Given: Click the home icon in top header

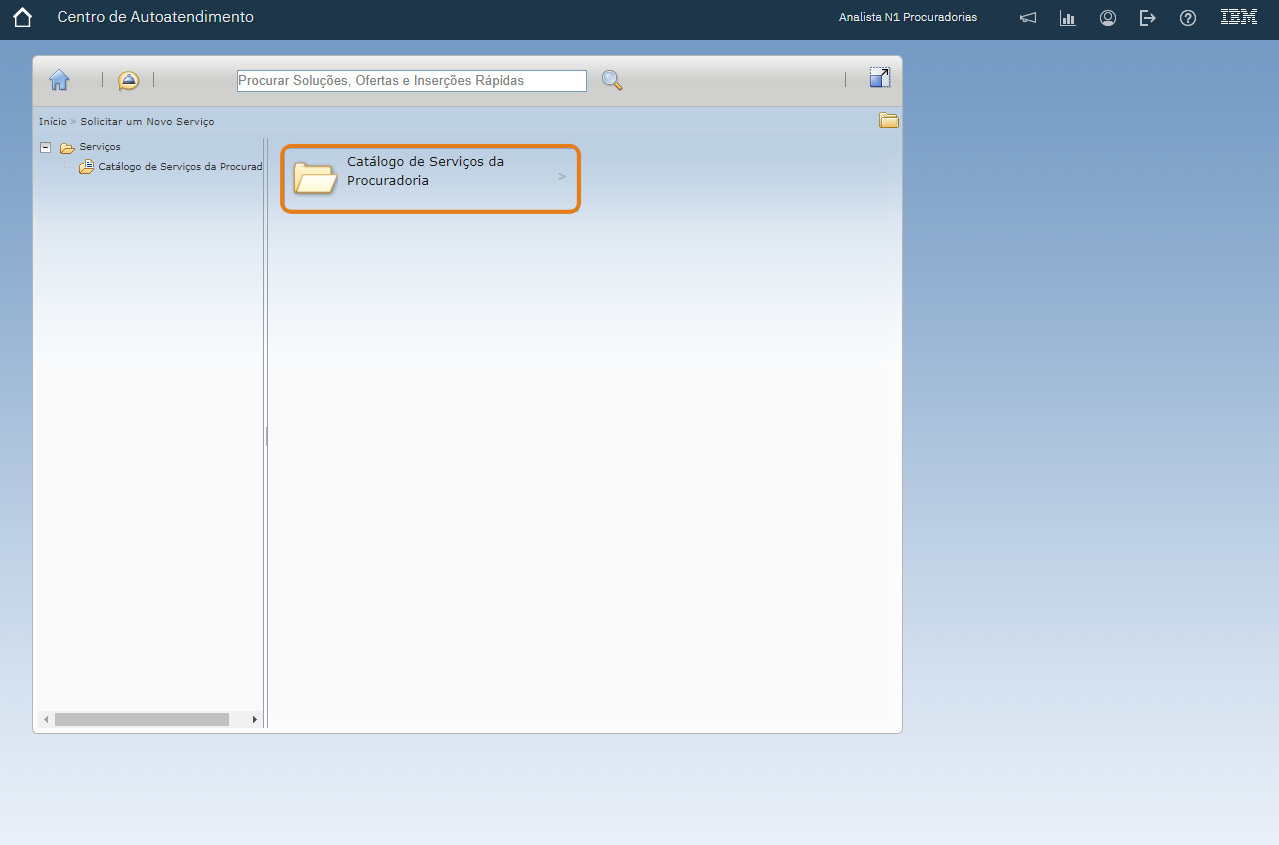Looking at the screenshot, I should 22,18.
